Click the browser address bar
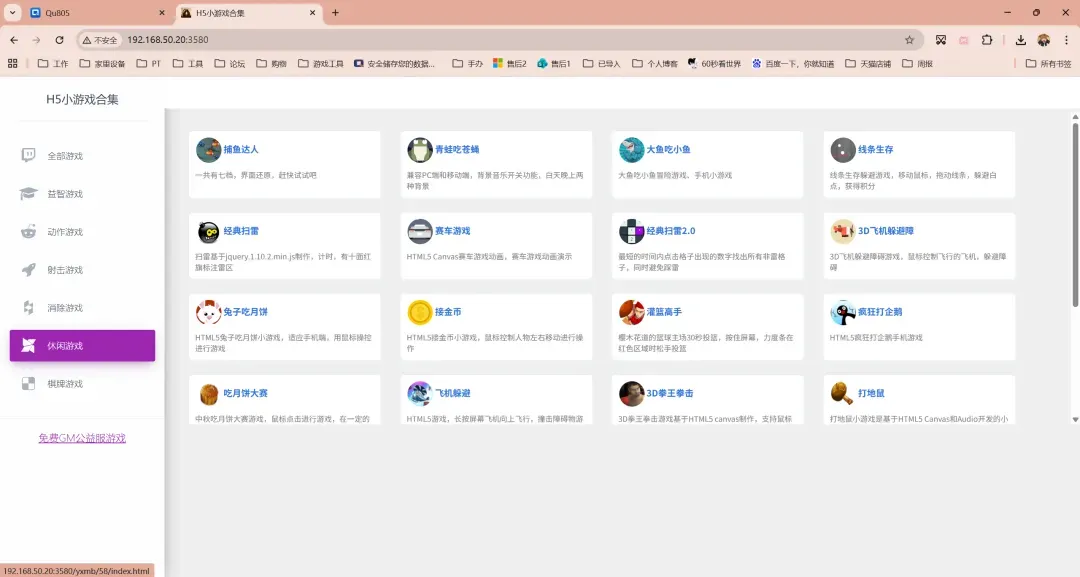 tap(500, 40)
